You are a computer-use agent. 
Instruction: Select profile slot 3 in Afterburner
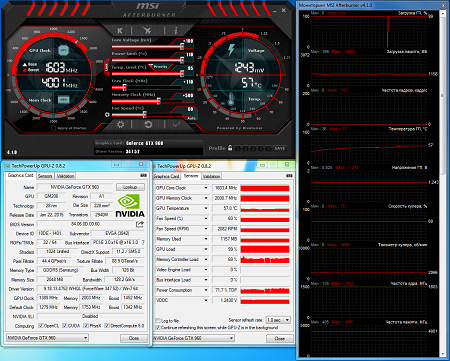point(253,148)
